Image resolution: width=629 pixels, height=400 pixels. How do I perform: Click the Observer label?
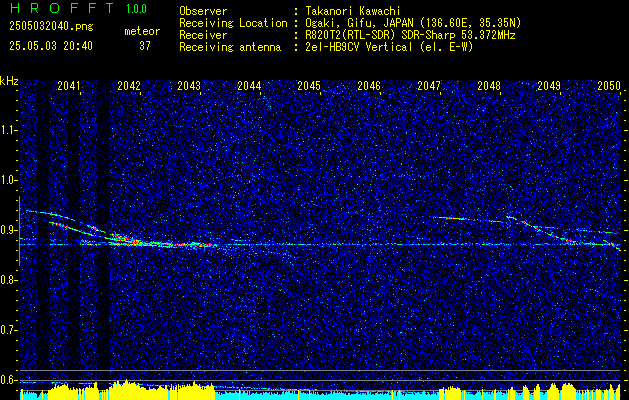[203, 11]
